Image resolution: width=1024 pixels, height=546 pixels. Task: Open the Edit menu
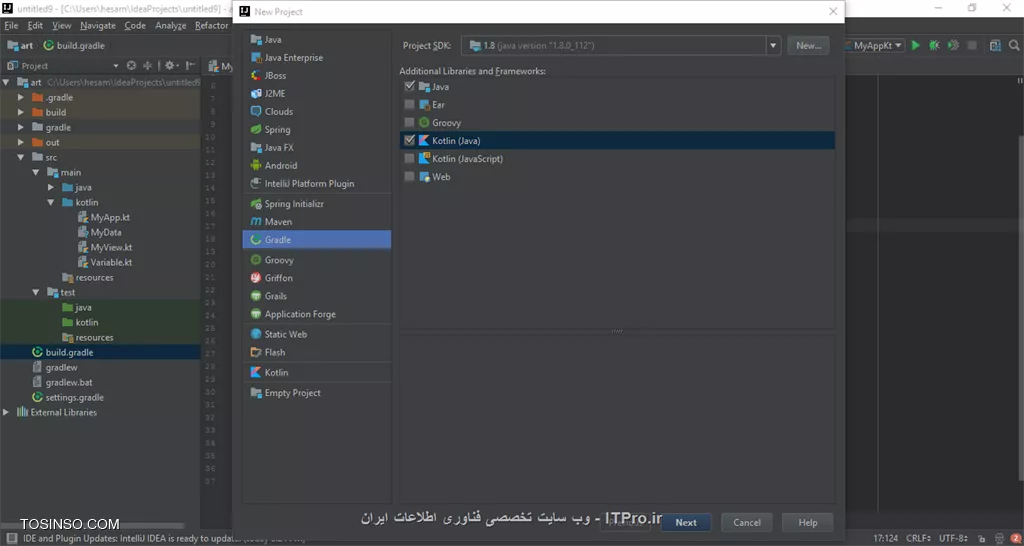tap(35, 25)
